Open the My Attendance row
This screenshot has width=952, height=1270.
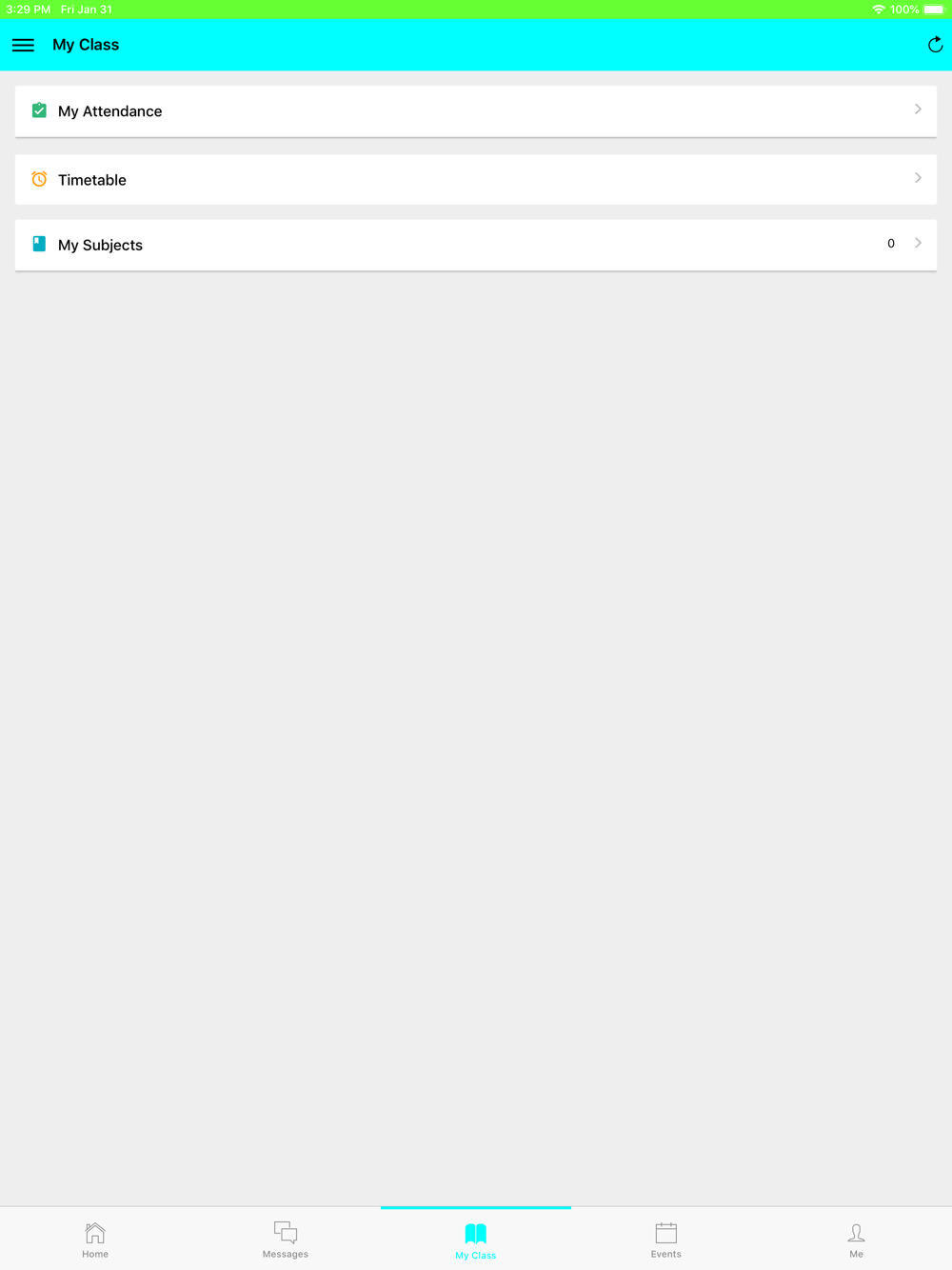click(x=476, y=111)
